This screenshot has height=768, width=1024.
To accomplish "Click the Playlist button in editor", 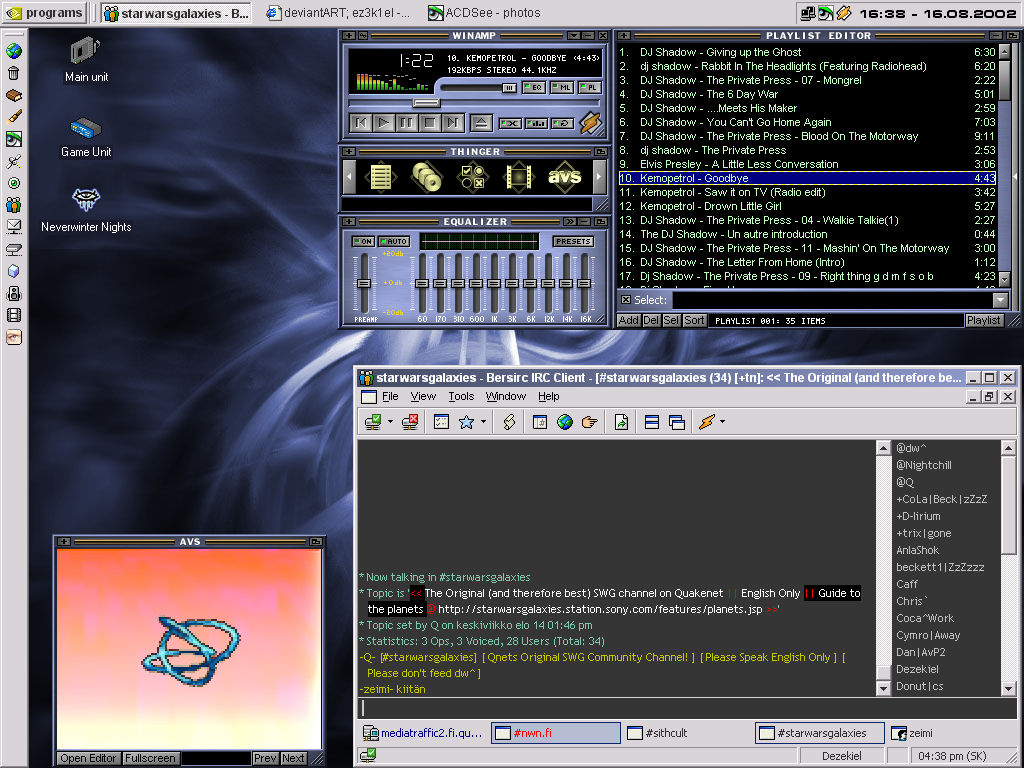I will [x=984, y=320].
